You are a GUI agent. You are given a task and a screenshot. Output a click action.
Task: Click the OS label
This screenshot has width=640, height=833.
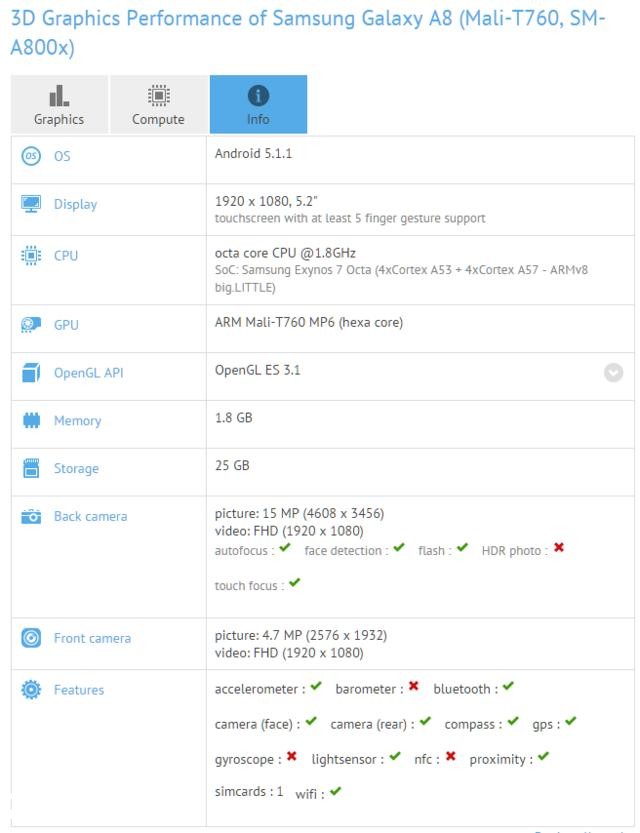62,156
